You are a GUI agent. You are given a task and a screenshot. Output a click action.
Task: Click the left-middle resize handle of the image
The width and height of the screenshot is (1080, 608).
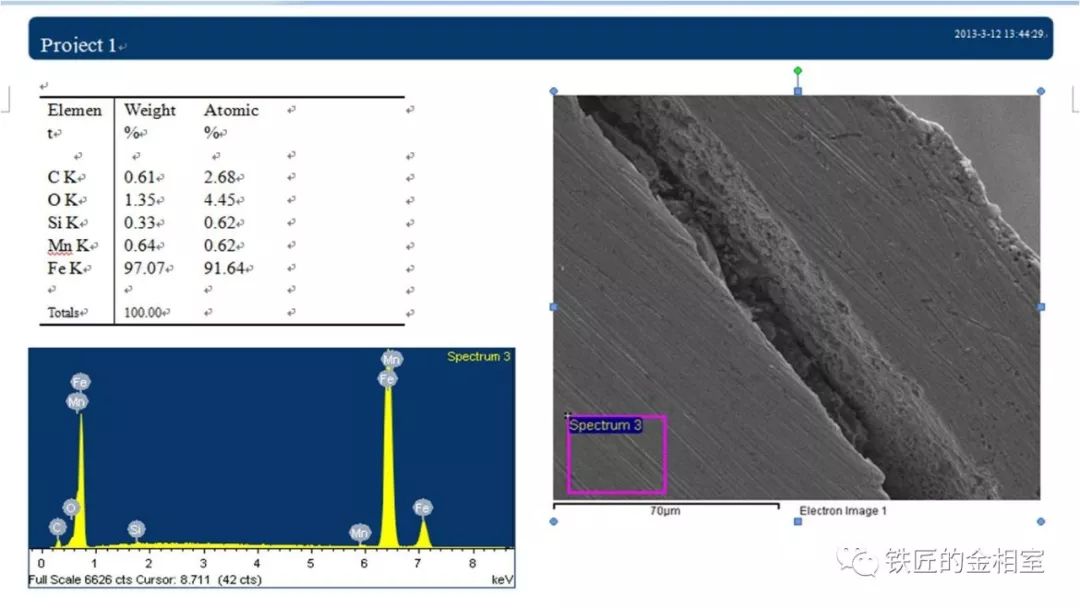pos(554,306)
